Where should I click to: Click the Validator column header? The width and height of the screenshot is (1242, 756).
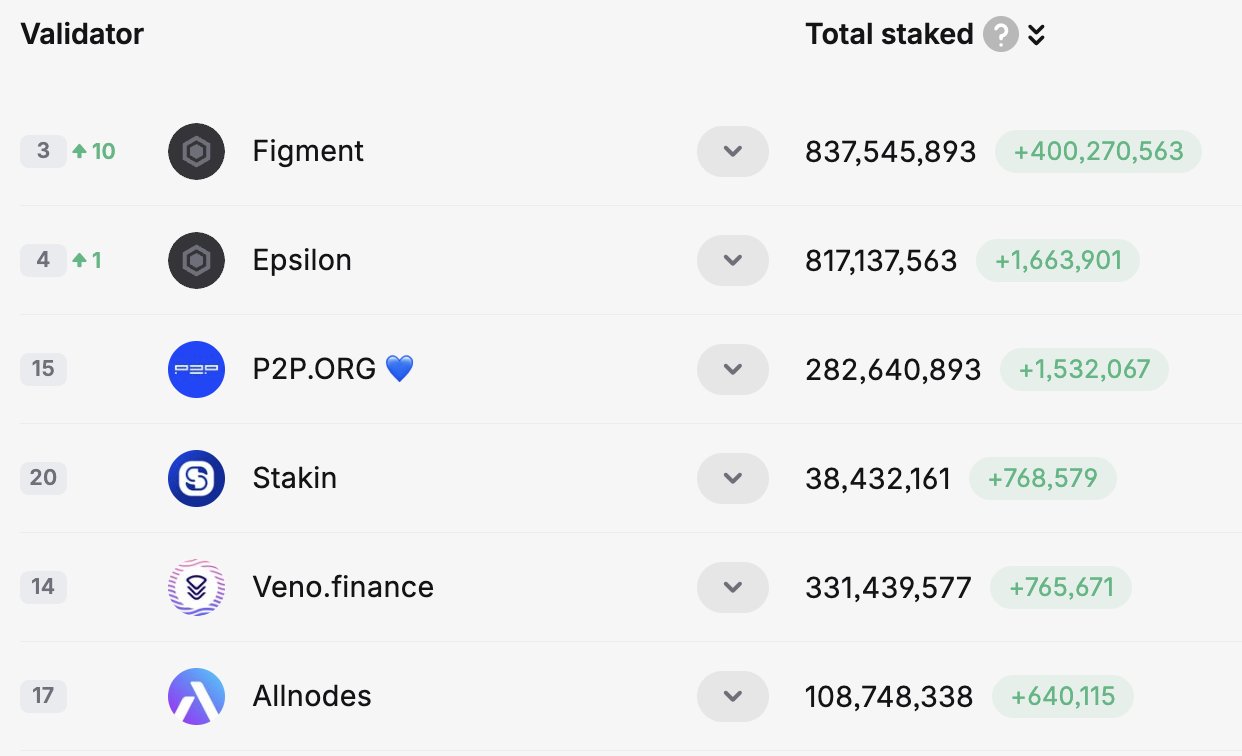(82, 34)
